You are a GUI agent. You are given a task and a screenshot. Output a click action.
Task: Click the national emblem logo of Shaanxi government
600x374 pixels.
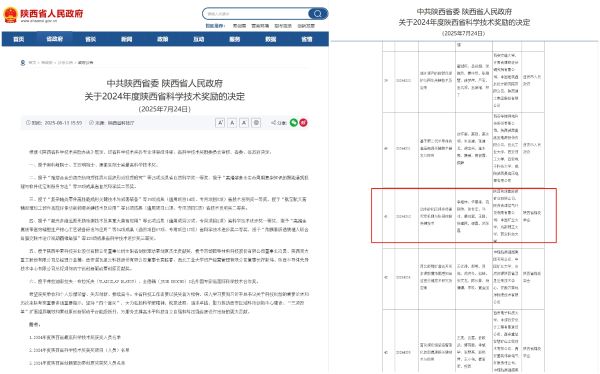[10, 15]
